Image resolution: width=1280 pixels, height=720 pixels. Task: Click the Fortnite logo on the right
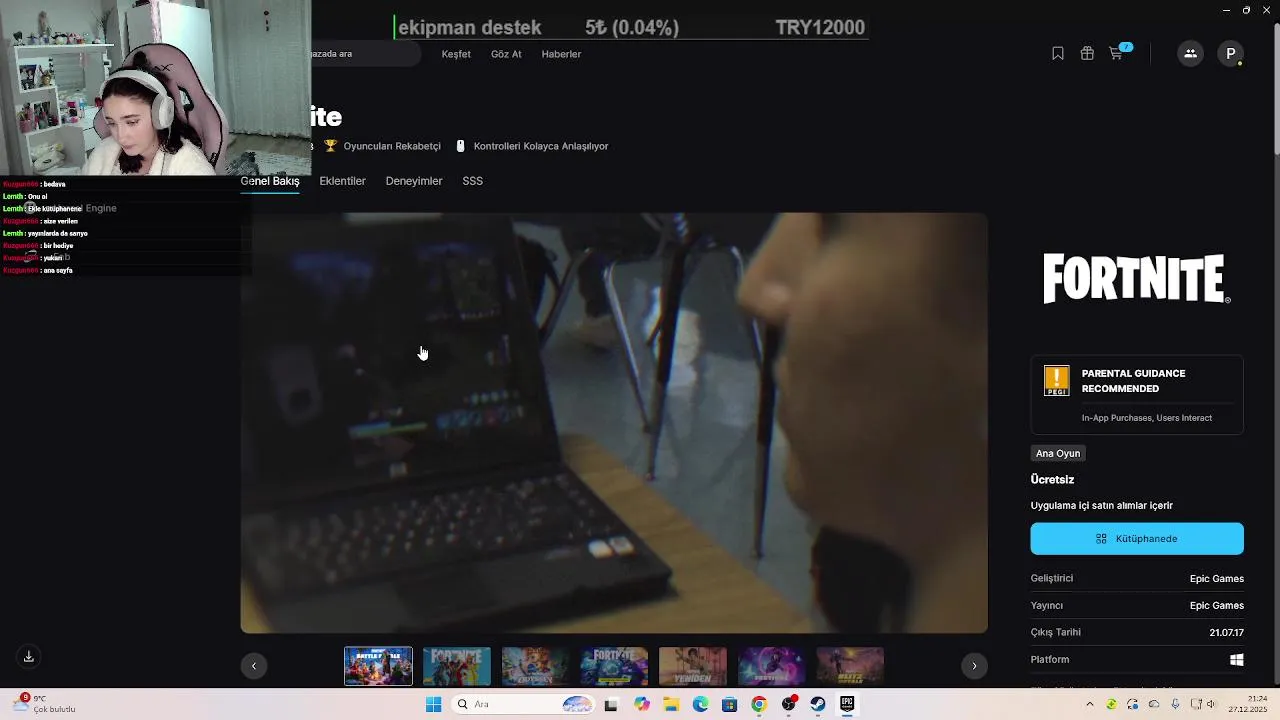pos(1137,279)
